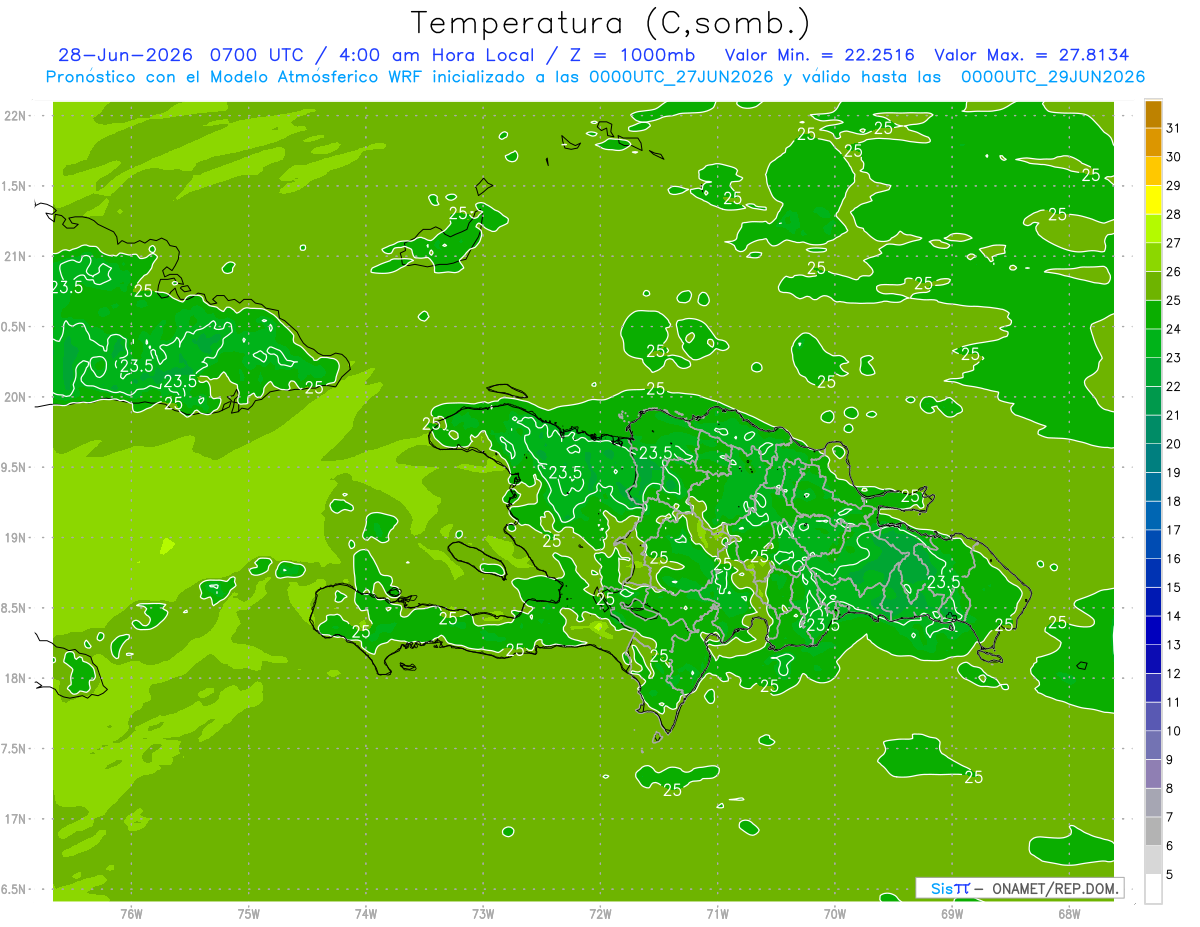1200x927 pixels.
Task: Click the "13" label on the color scale
Action: pos(1174,645)
